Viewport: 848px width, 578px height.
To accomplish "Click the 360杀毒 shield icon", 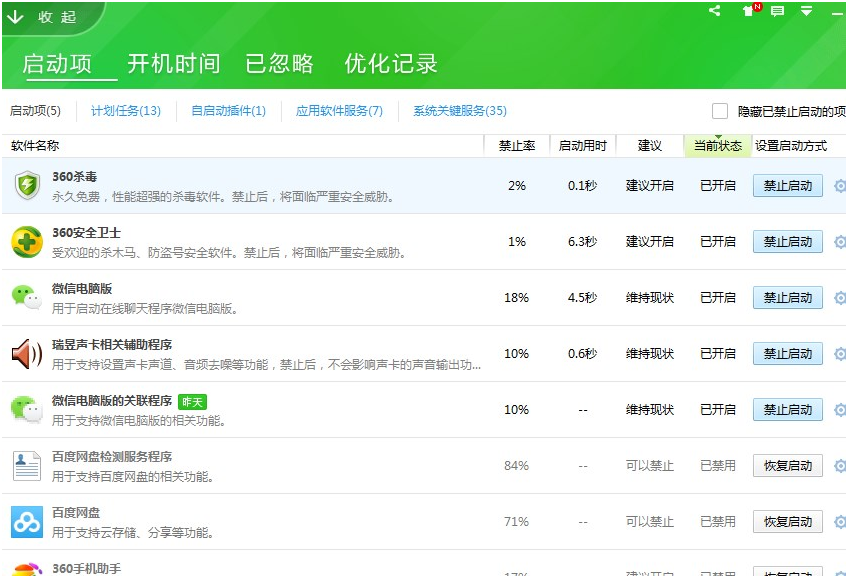I will (27, 185).
